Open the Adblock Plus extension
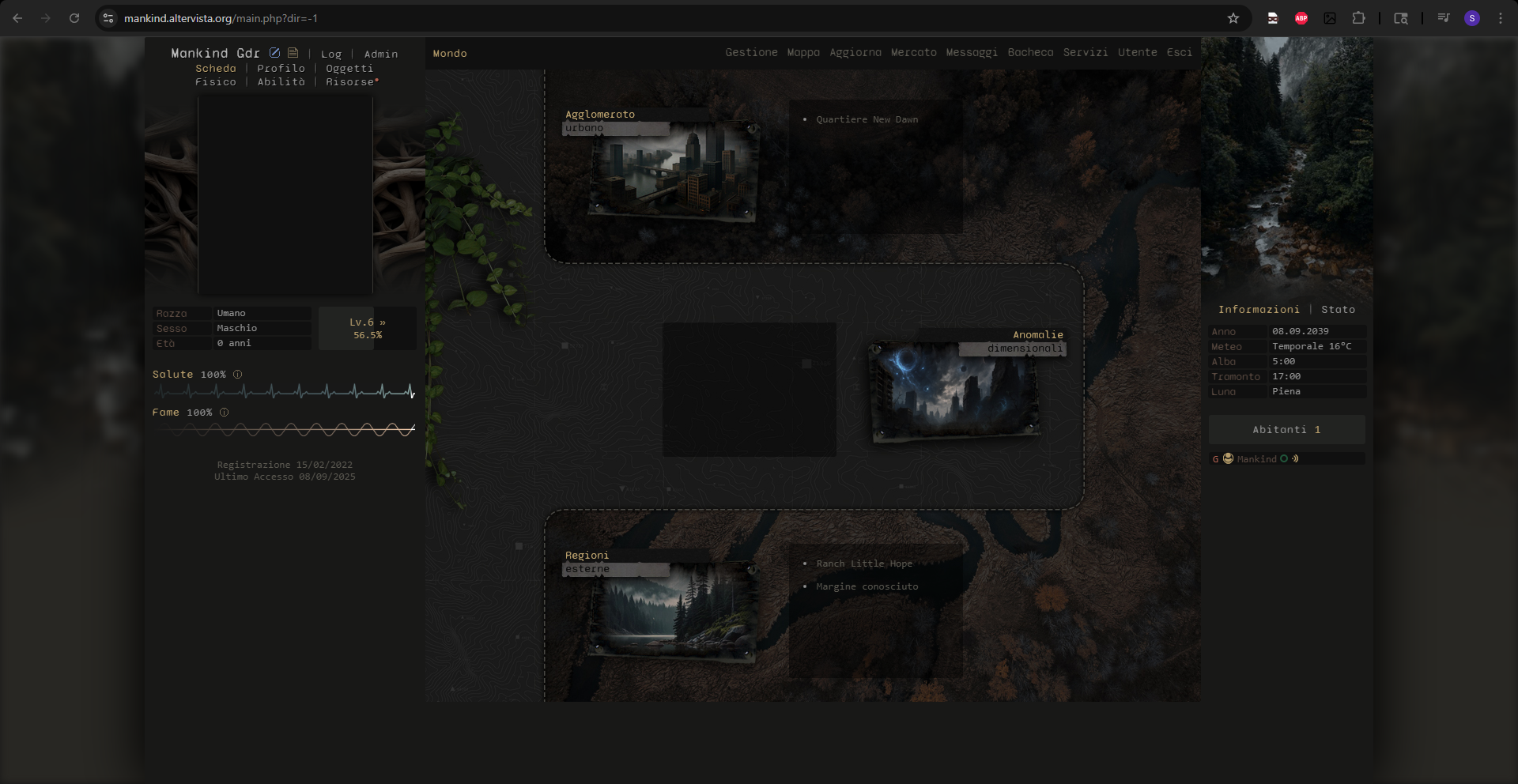1518x784 pixels. point(1301,18)
